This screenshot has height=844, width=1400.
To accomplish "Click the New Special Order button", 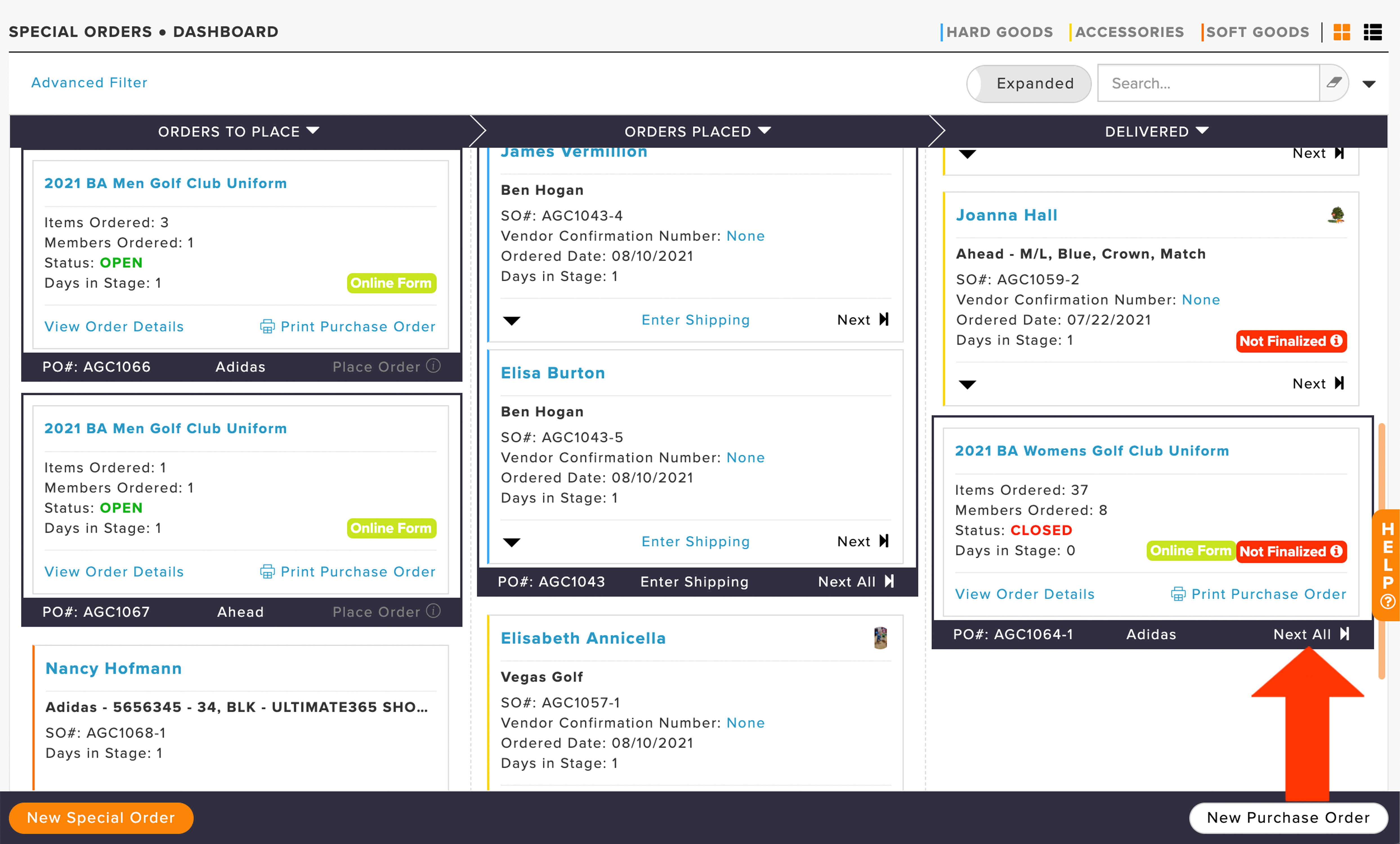I will 101,818.
